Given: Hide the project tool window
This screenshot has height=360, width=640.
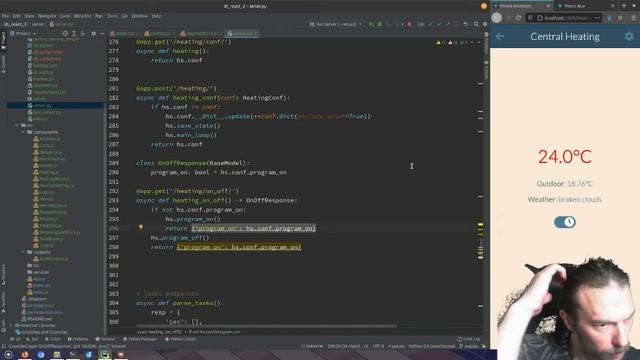Looking at the screenshot, I should point(102,33).
